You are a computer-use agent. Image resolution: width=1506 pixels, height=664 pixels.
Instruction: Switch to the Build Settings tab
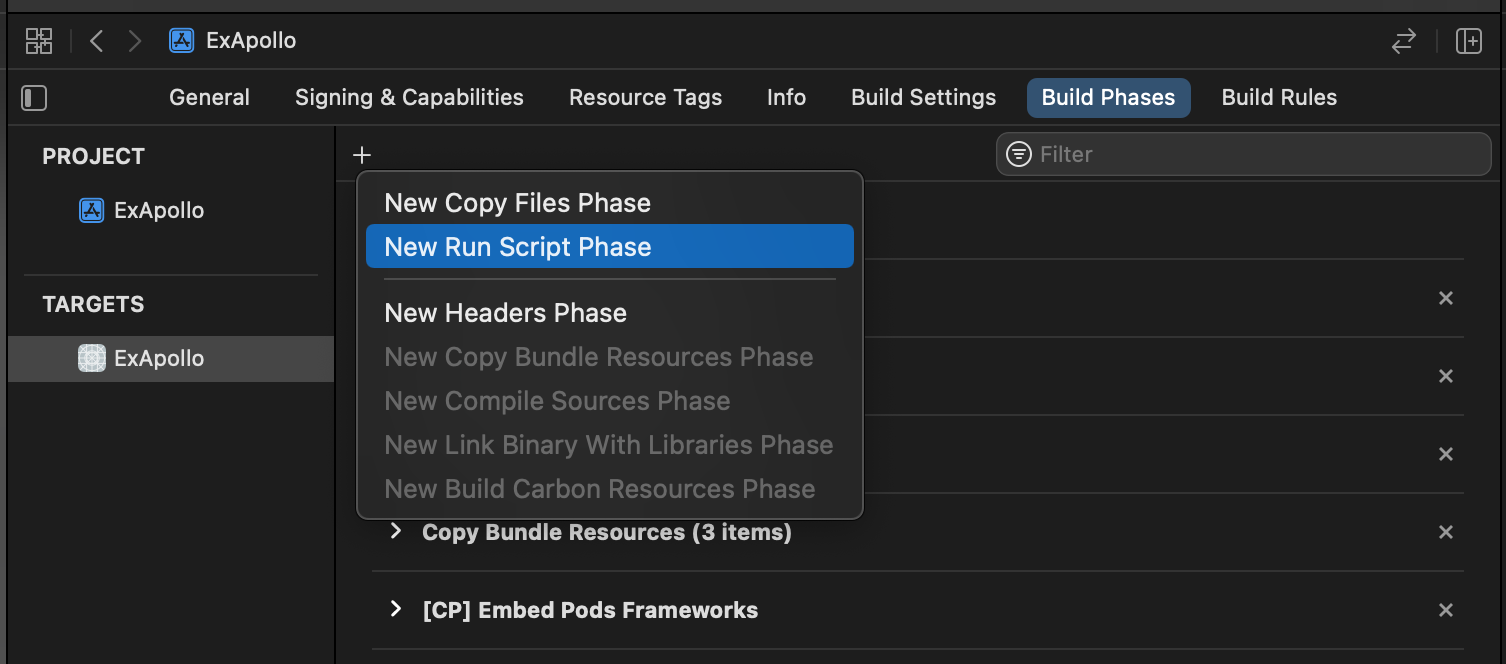tap(923, 98)
